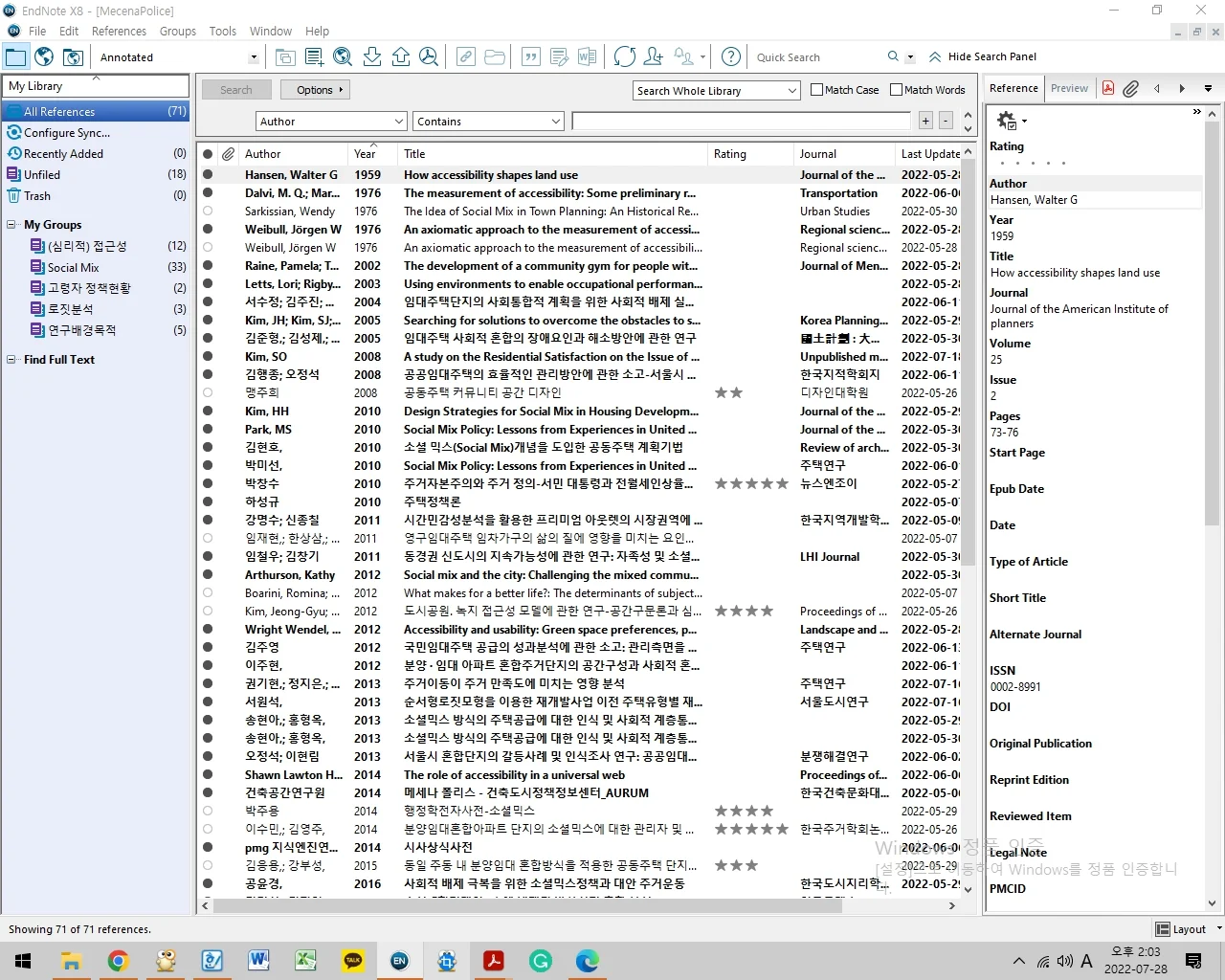Enable the Match Words checkbox
This screenshot has height=980, width=1225.
896,90
